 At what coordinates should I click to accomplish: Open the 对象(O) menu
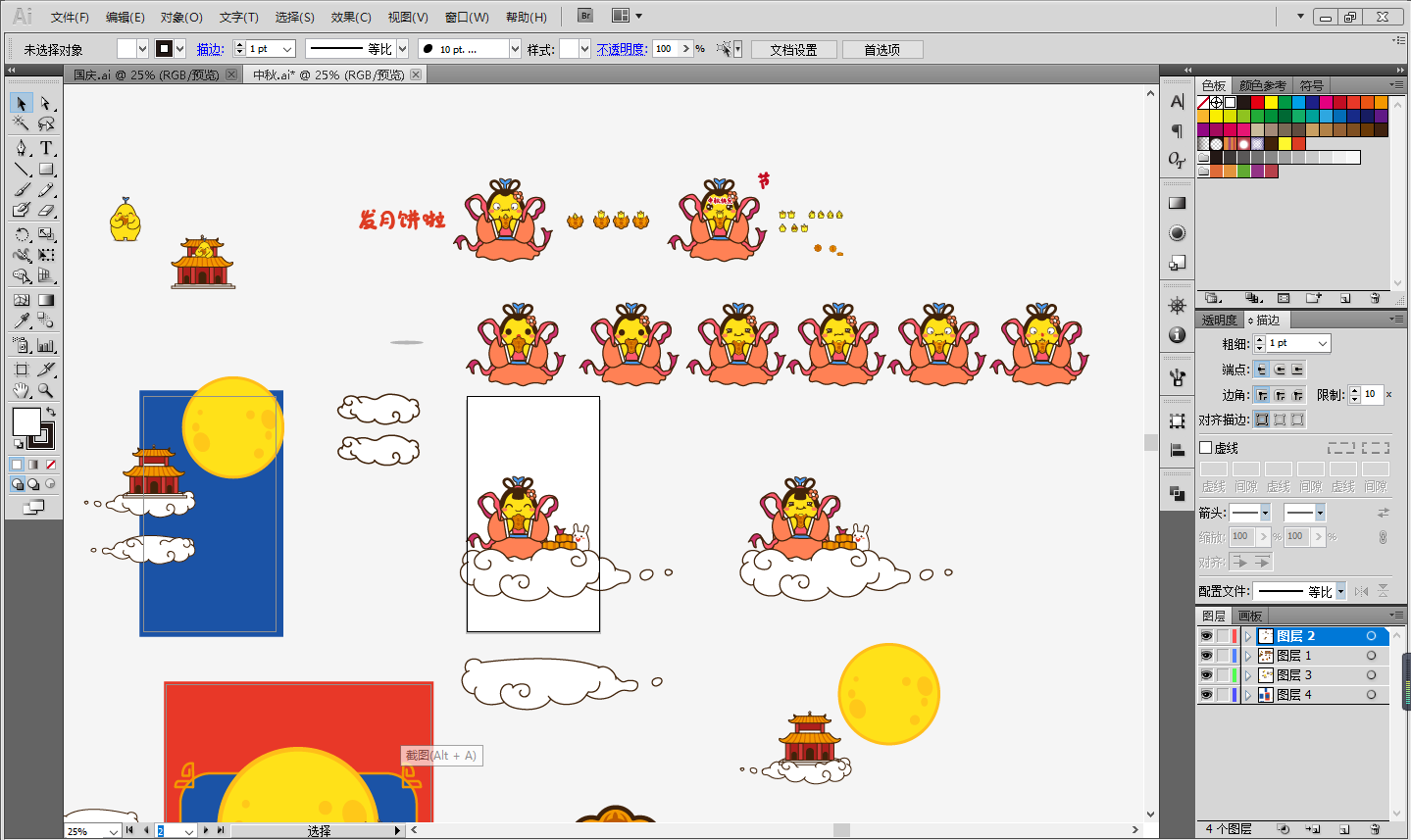181,17
